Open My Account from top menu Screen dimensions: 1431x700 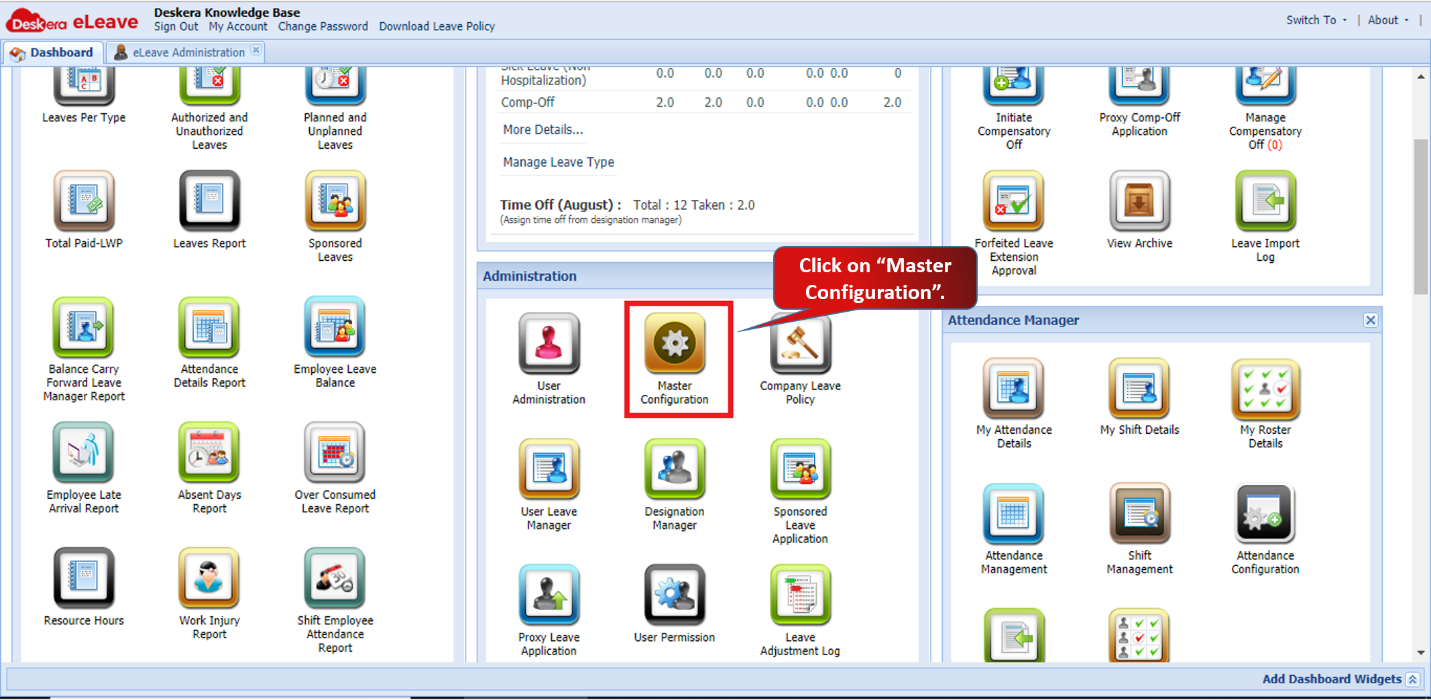[238, 27]
